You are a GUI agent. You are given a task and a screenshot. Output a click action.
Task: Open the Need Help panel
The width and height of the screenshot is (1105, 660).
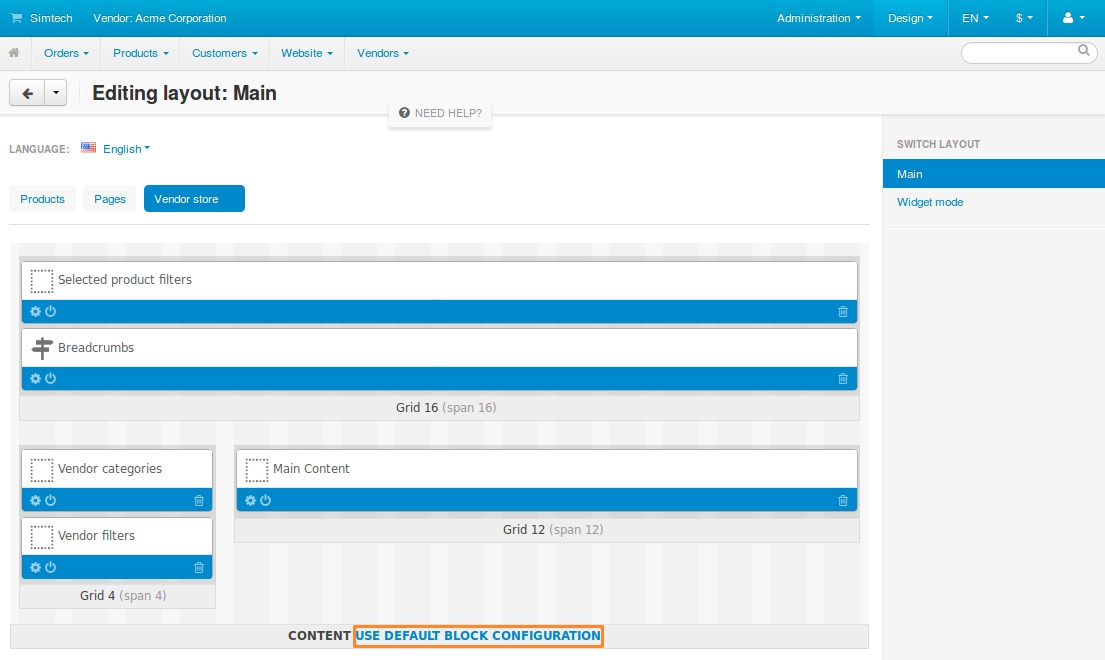tap(440, 113)
